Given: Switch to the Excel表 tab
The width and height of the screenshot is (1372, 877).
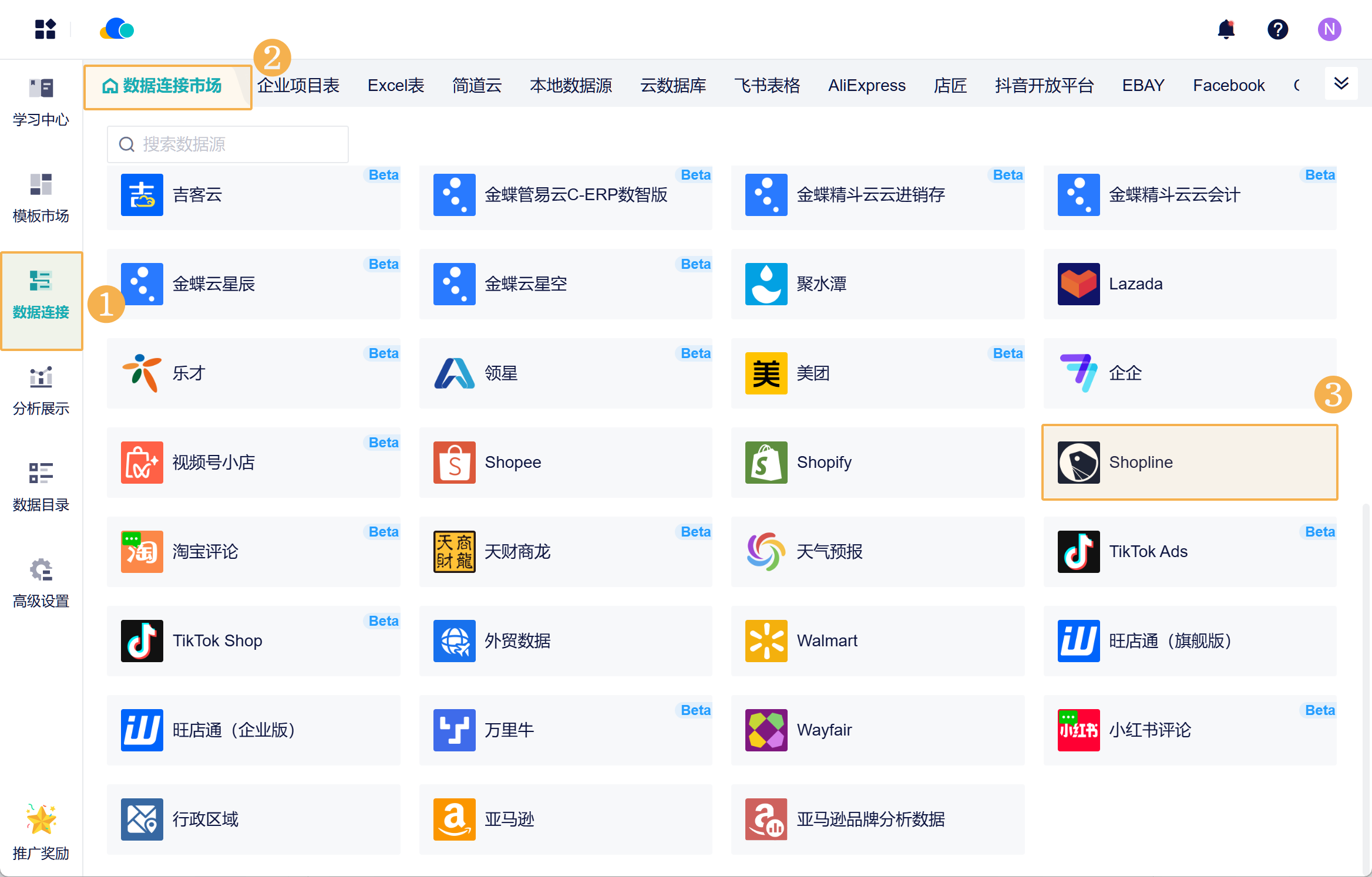Looking at the screenshot, I should pyautogui.click(x=396, y=86).
